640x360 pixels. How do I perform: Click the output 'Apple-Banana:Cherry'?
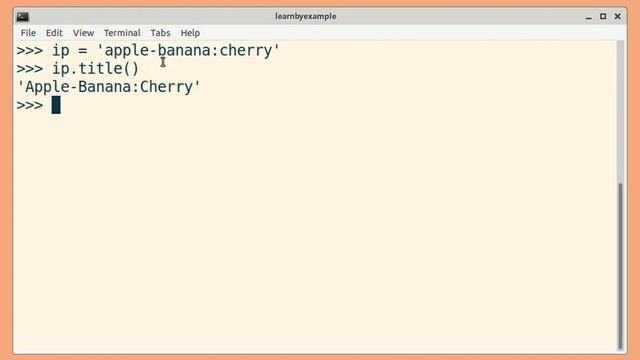pyautogui.click(x=109, y=87)
